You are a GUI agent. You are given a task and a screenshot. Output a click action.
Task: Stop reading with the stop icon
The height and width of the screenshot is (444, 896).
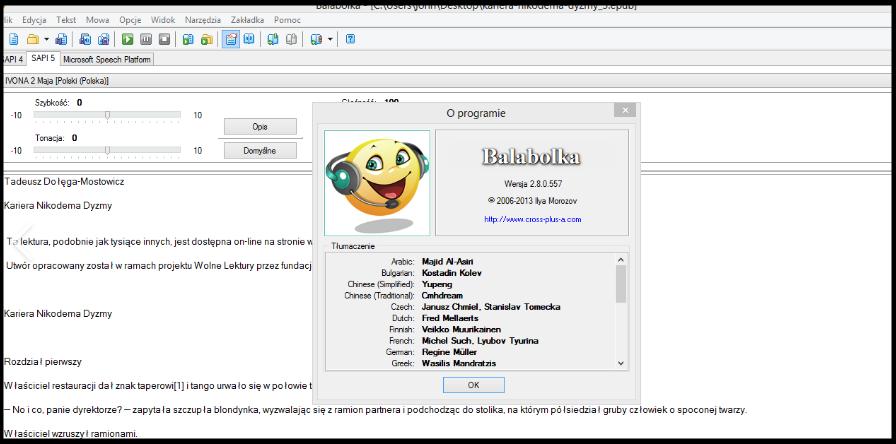pos(164,39)
